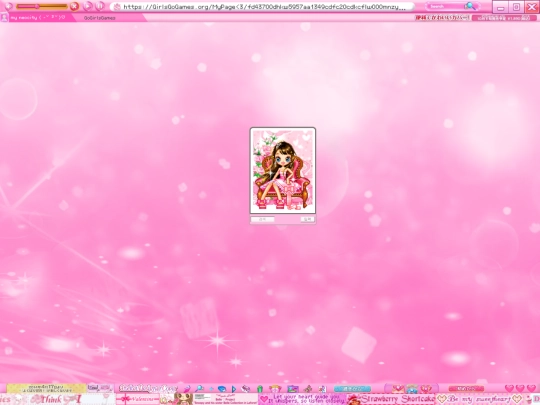This screenshot has width=540, height=405.
Task: Click the magnifier icon in Search box
Action: (x=470, y=6)
